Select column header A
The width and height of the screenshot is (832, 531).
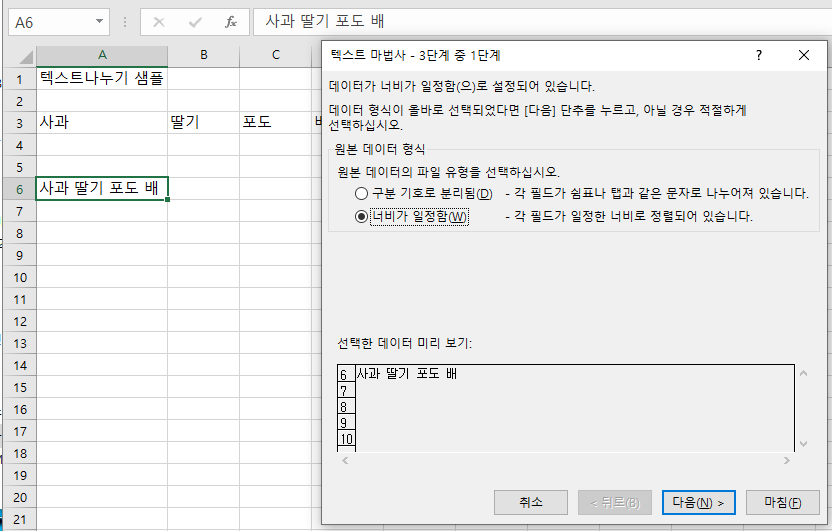click(x=102, y=55)
